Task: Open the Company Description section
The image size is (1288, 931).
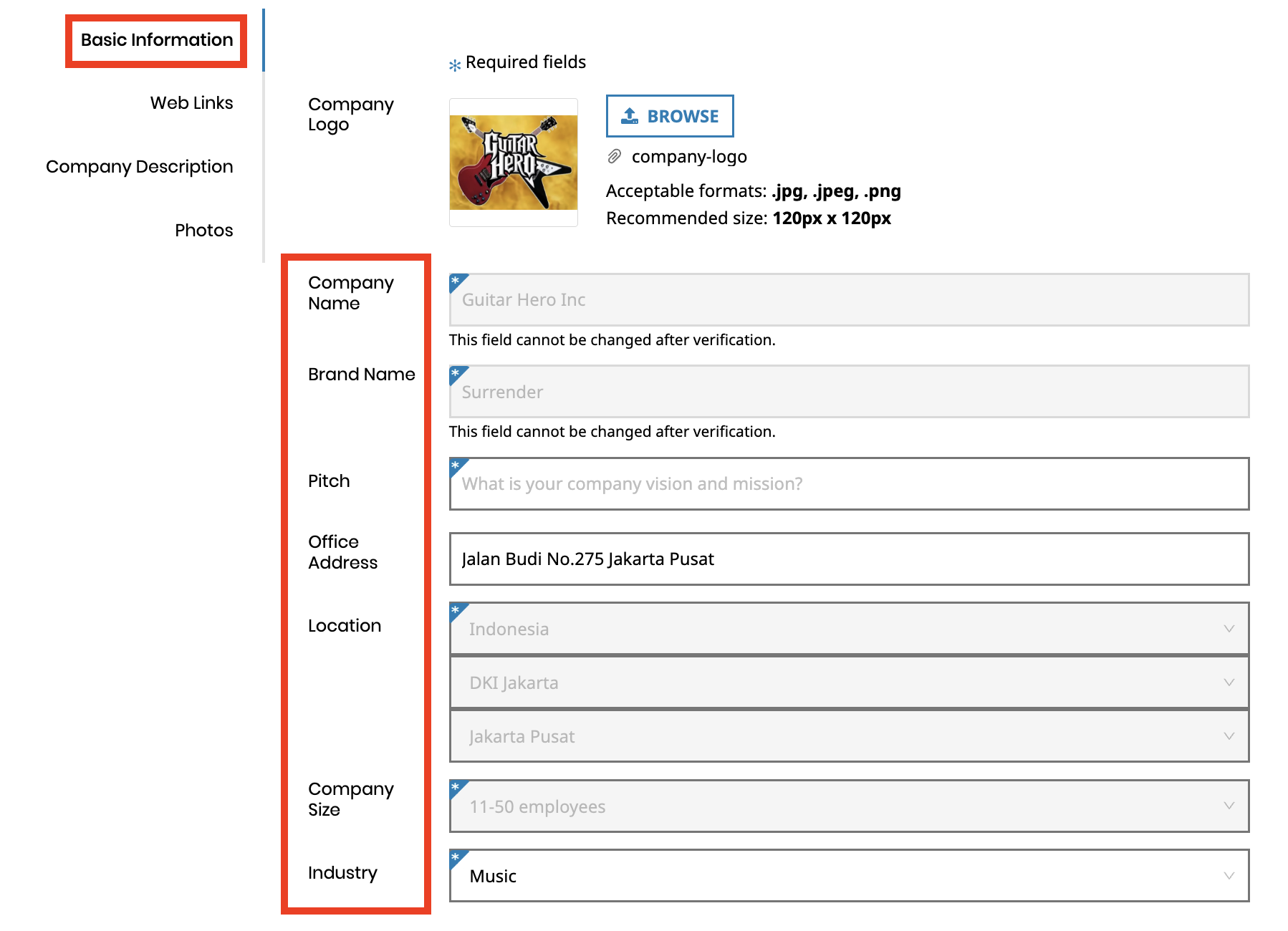Action: [140, 167]
